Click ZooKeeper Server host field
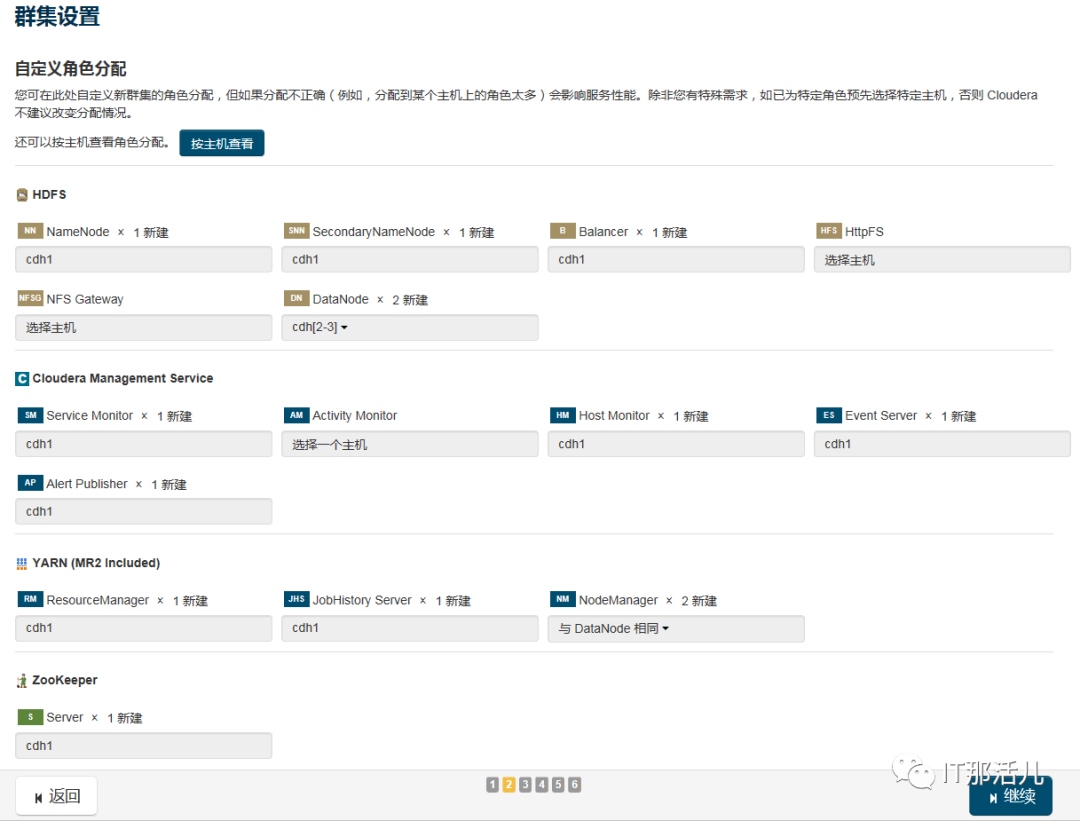1080x821 pixels. point(143,745)
